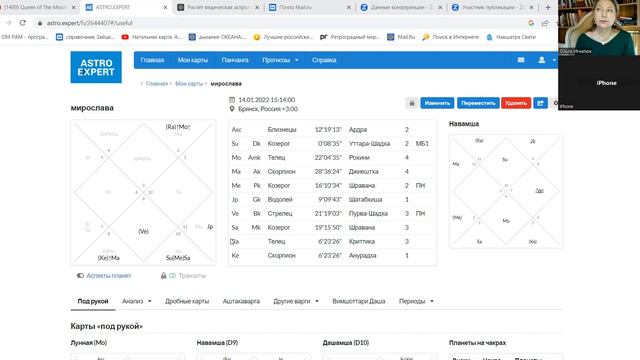The image size is (640, 360).
Task: Expand the Анализ dropdown tab
Action: click(x=137, y=301)
